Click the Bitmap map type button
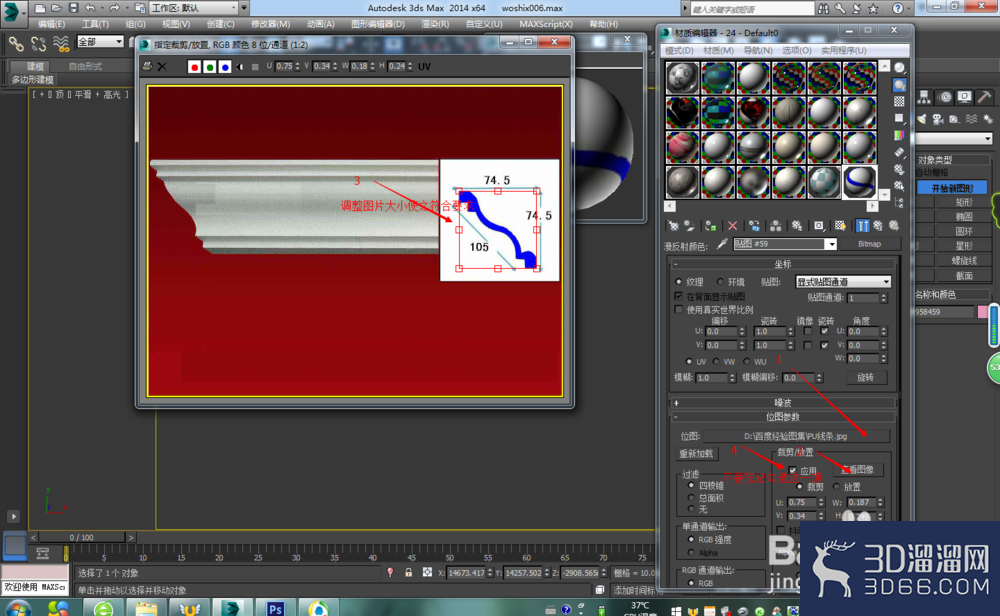 (869, 244)
